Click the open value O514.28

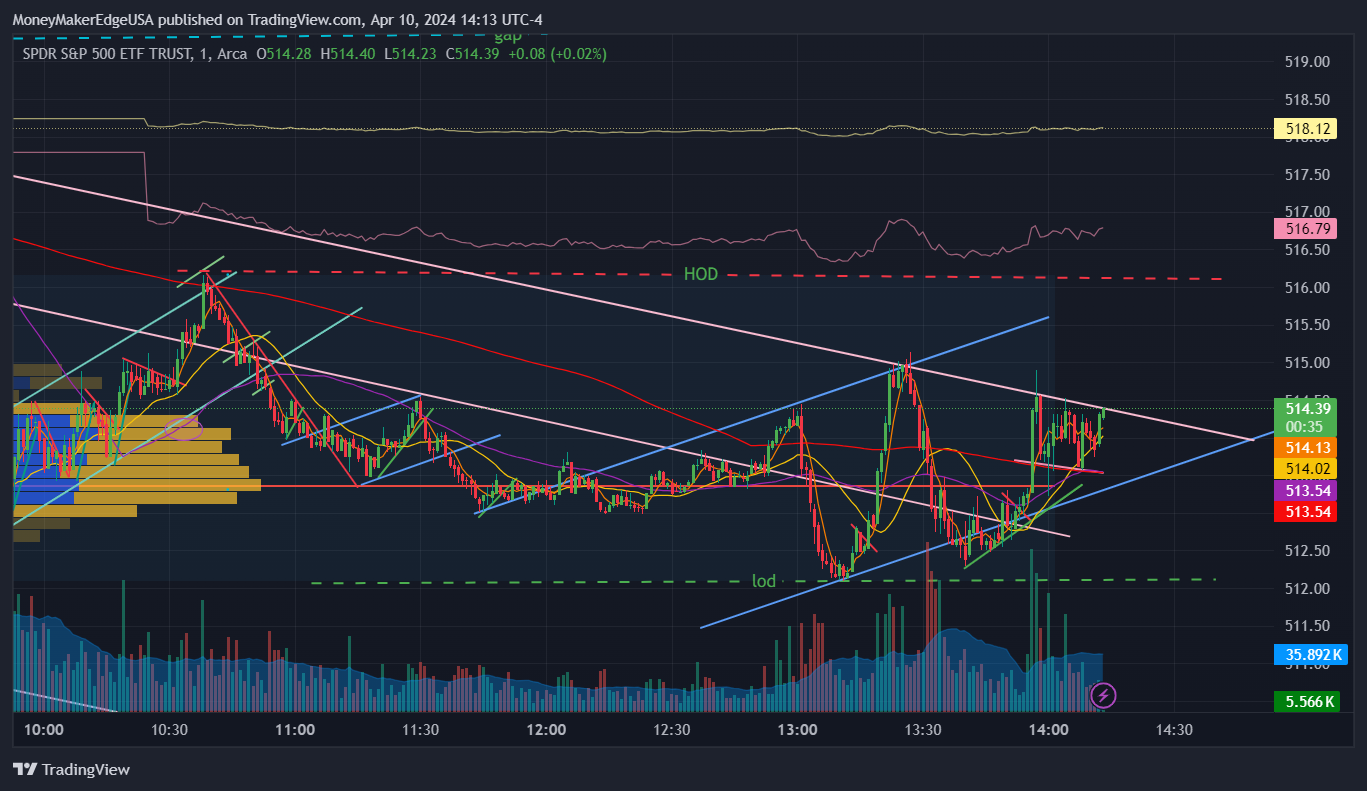(x=286, y=53)
